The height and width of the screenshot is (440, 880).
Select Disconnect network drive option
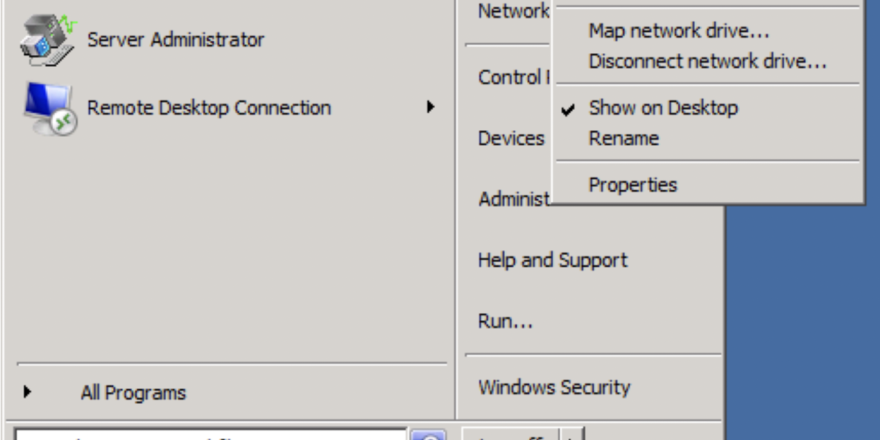(707, 61)
